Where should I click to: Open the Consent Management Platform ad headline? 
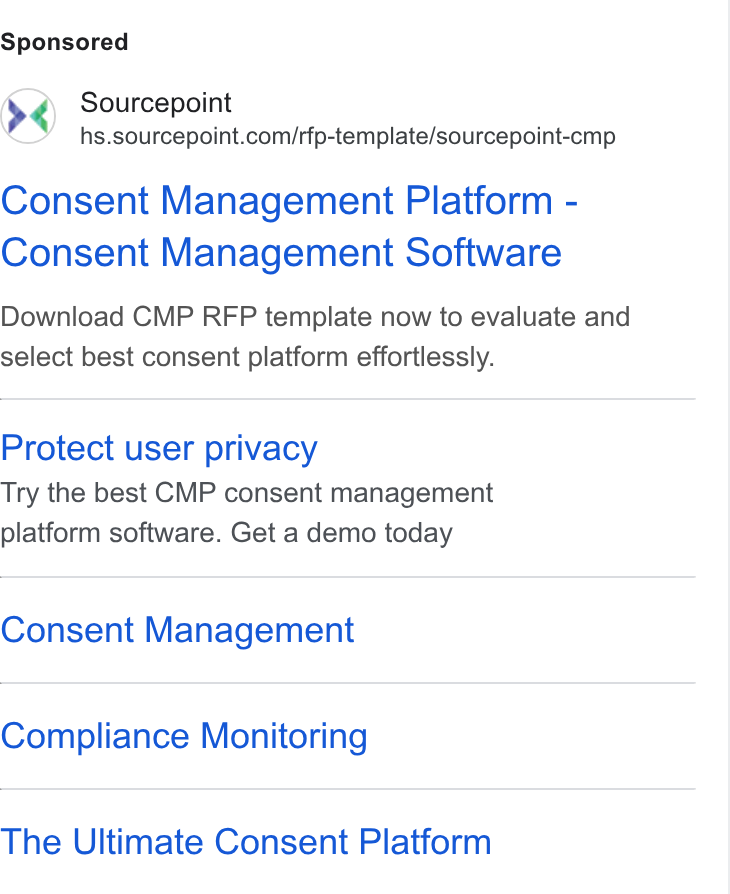click(x=289, y=226)
